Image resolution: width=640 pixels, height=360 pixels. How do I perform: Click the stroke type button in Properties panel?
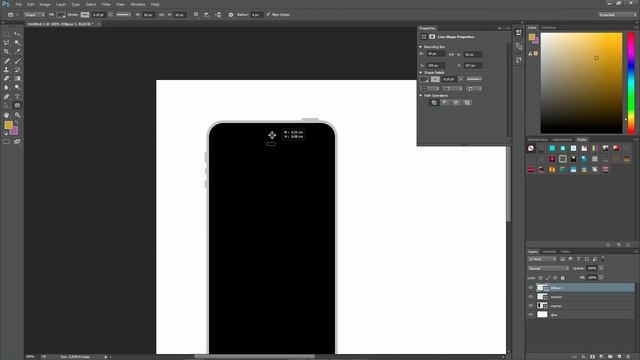474,79
